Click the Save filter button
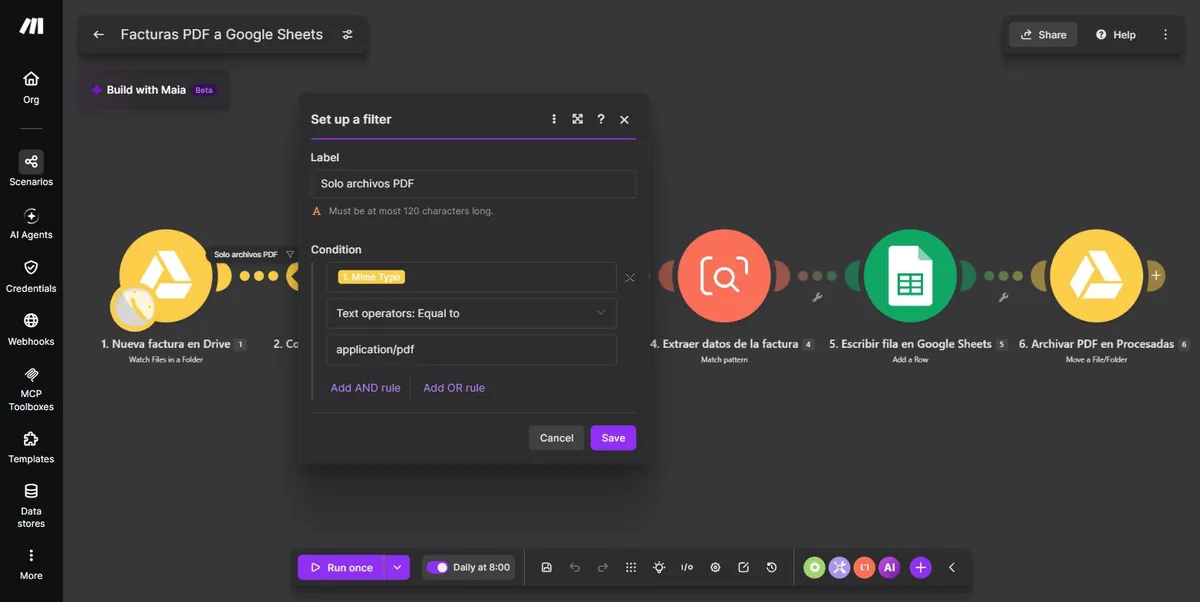The height and width of the screenshot is (602, 1200). [613, 438]
